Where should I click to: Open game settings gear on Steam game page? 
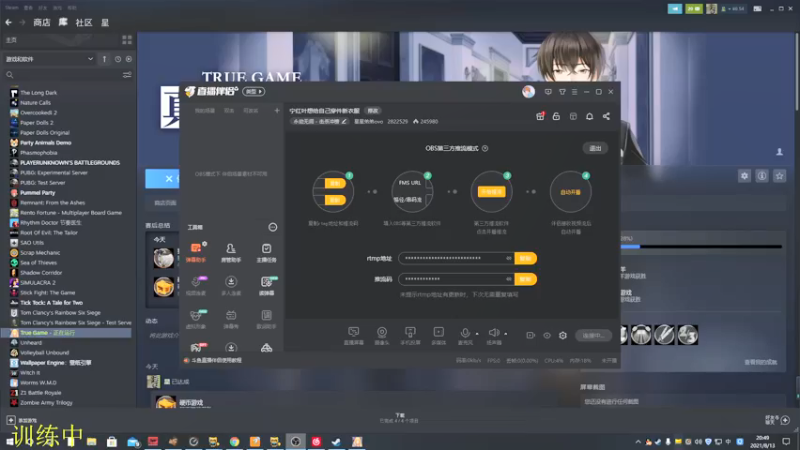(x=744, y=176)
